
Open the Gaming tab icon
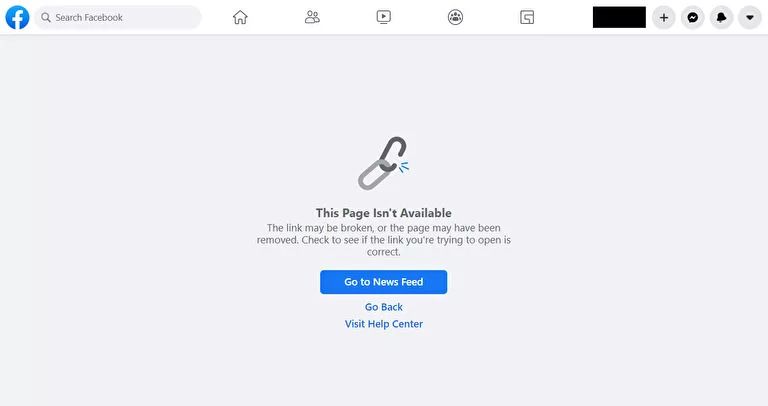tap(527, 18)
